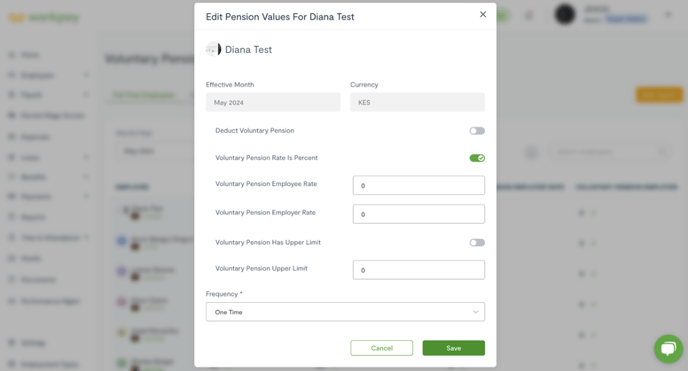Viewport: 688px width, 371px height.
Task: Focus Voluntary Pension Employee Rate field
Action: (x=419, y=185)
